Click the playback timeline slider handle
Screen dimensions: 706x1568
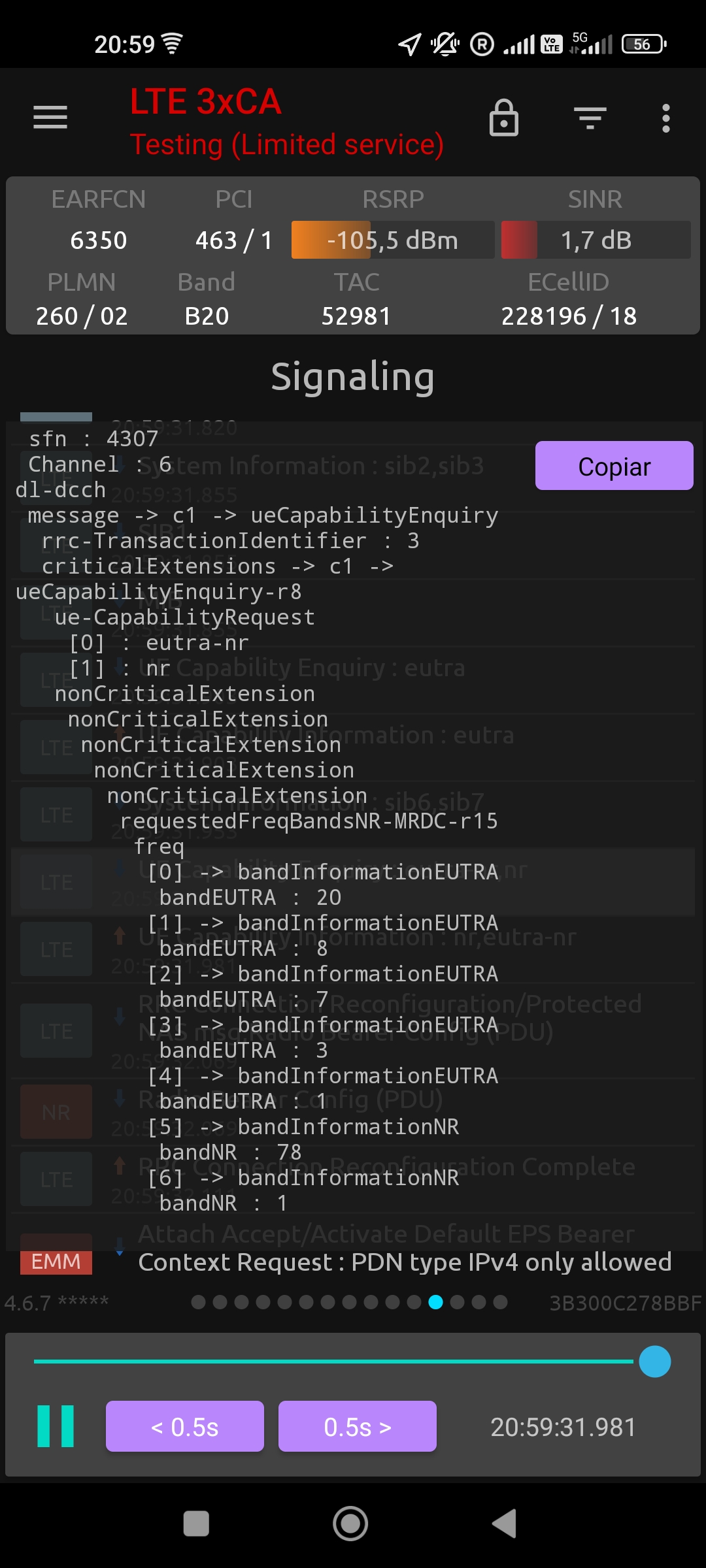click(x=654, y=1362)
